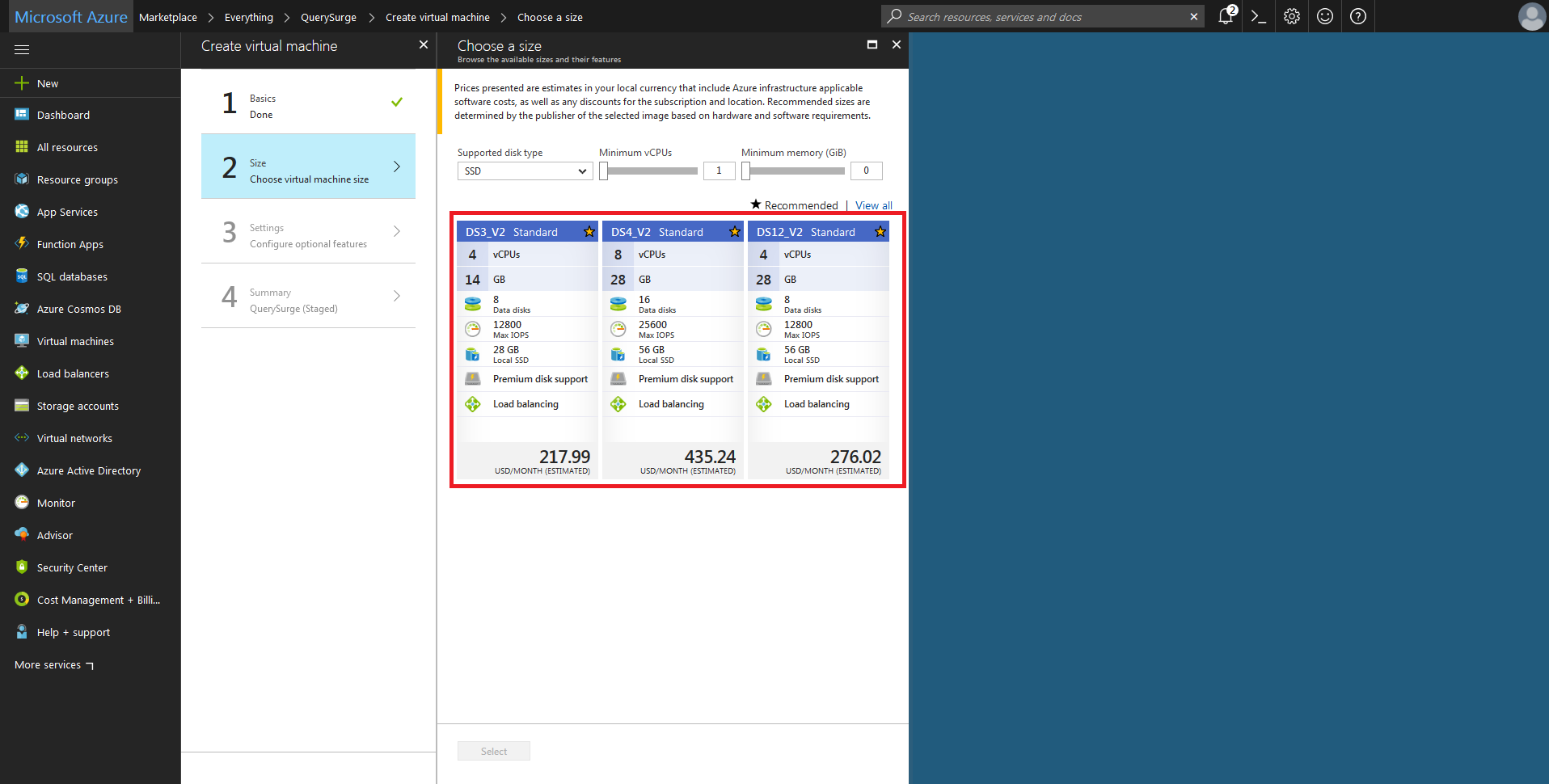
Task: Click the Select button
Action: point(494,751)
